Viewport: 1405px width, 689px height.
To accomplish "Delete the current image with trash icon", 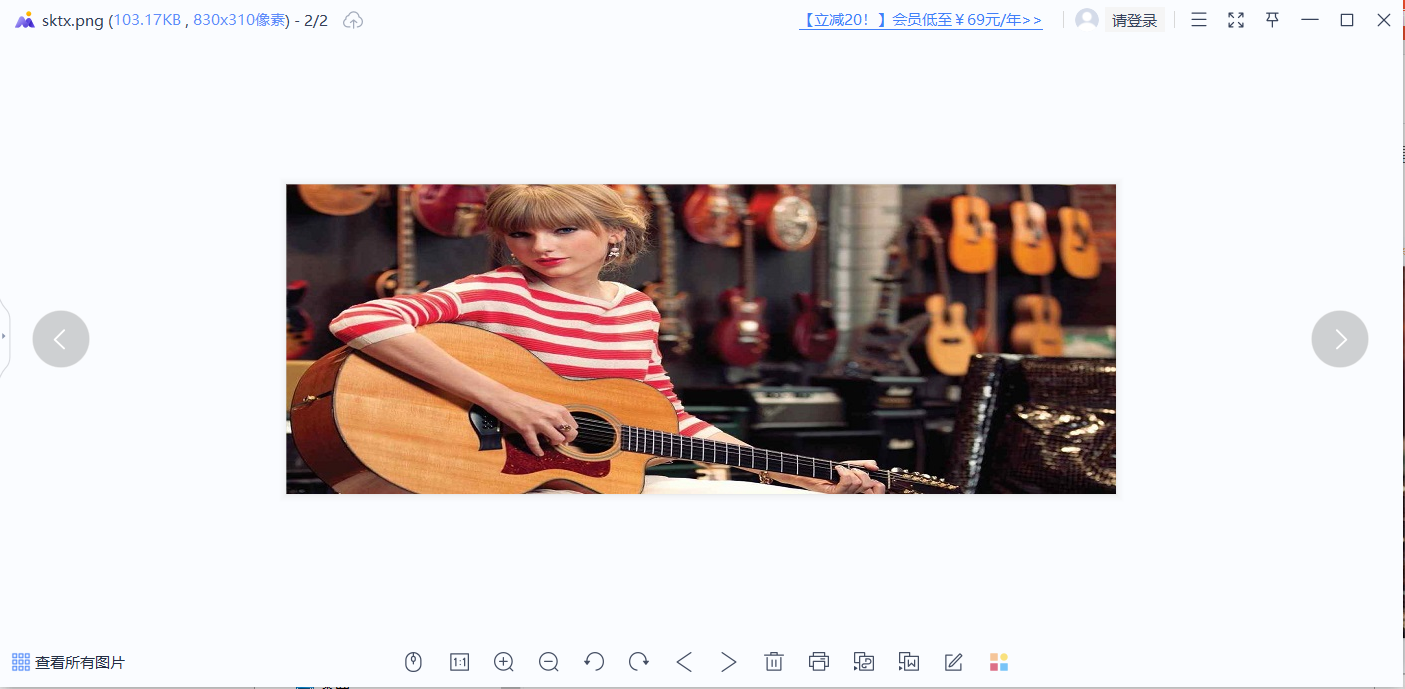I will [x=774, y=662].
